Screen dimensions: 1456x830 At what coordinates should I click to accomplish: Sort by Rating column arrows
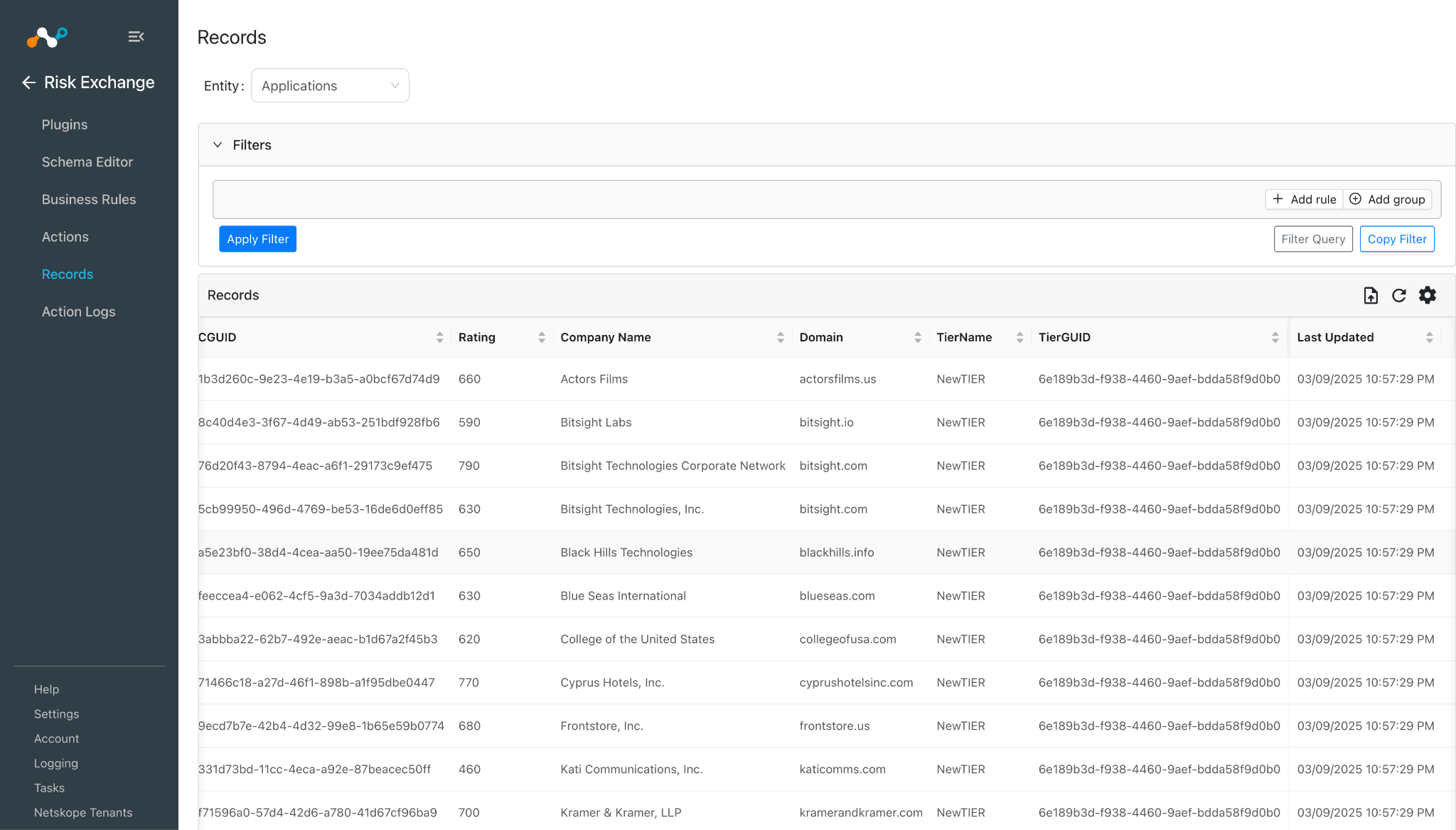[x=542, y=337]
